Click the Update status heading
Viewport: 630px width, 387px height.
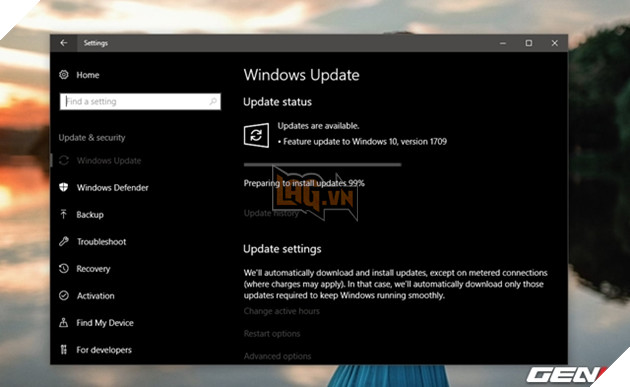[277, 102]
